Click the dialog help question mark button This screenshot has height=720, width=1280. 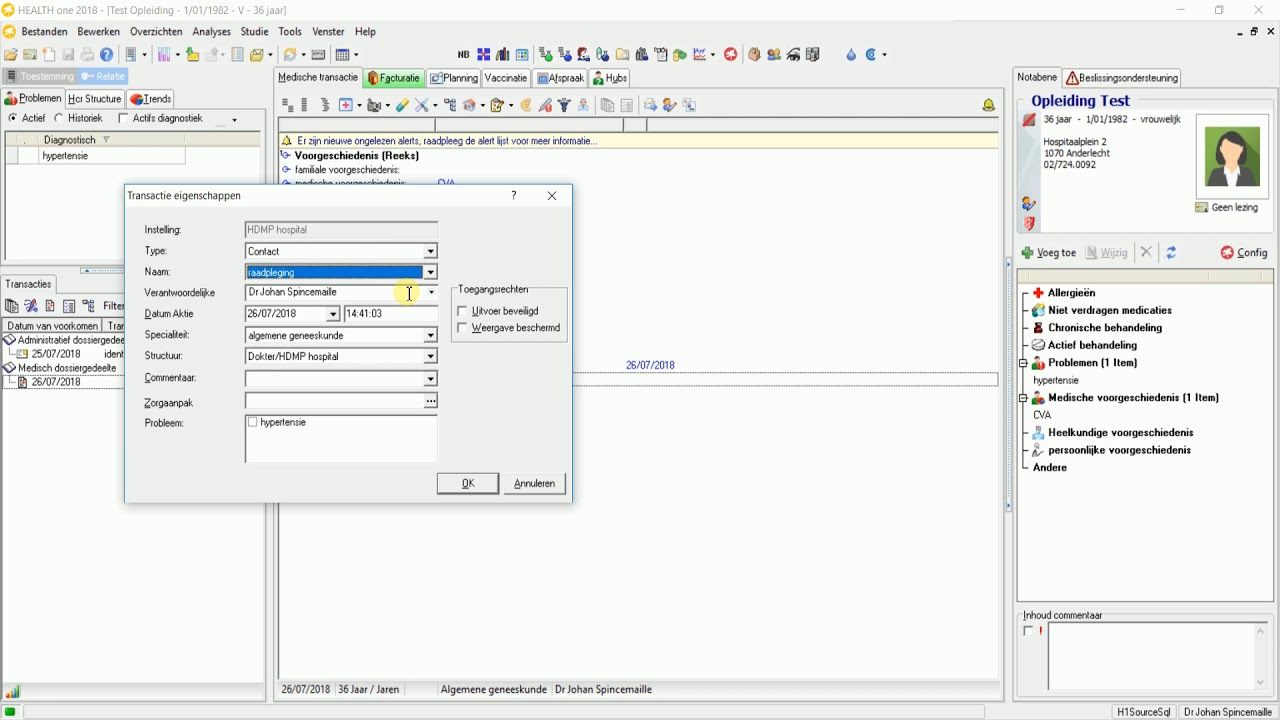tap(514, 196)
